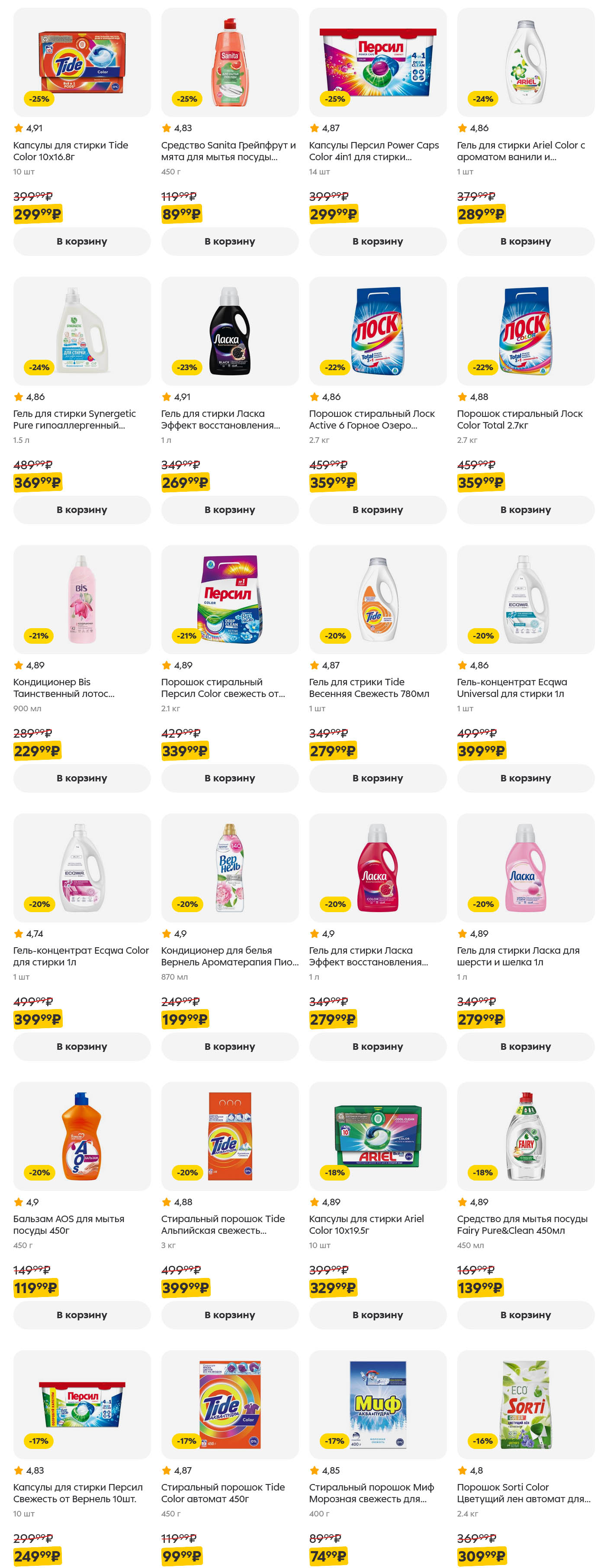610x1568 pixels.
Task: Click the star icon on Synergetic Pure gel rating
Action: (x=18, y=397)
